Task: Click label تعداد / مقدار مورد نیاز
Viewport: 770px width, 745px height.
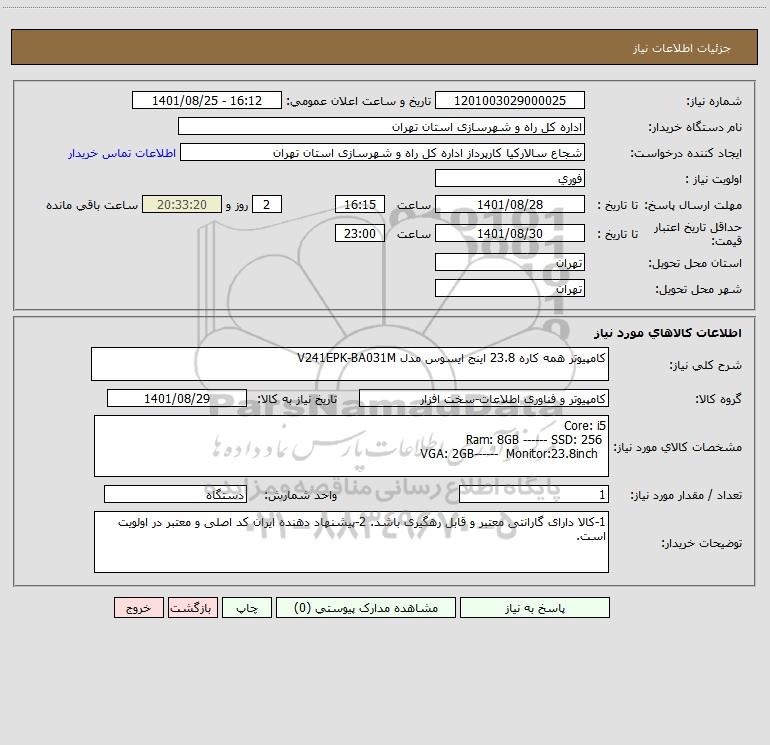Action: (686, 496)
